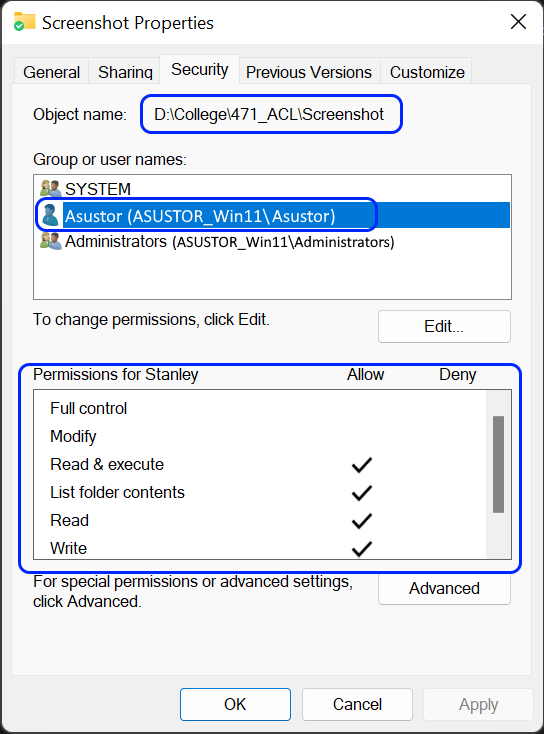
Task: Click the SYSTEM group icon
Action: coord(51,189)
